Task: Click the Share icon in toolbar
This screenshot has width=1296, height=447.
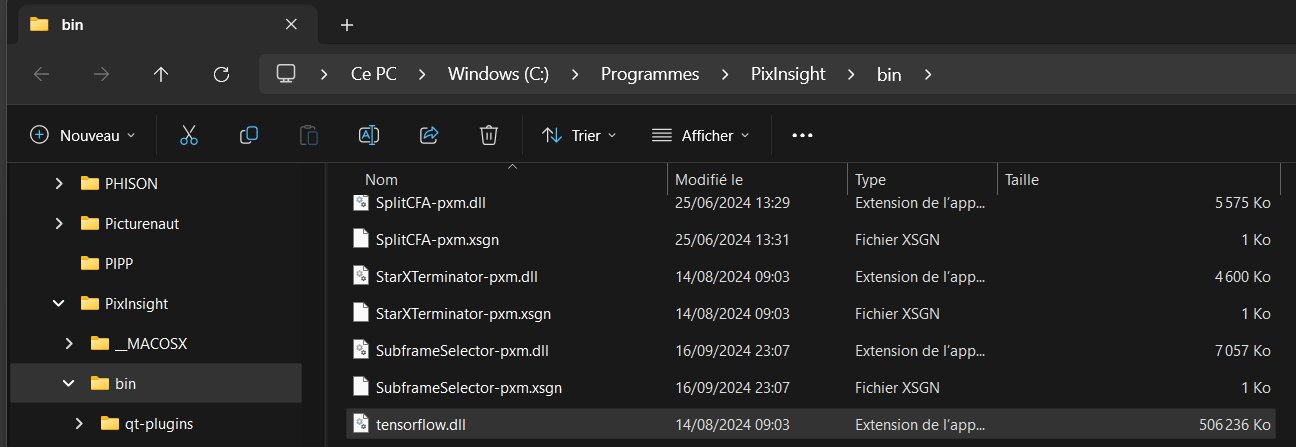Action: tap(429, 135)
